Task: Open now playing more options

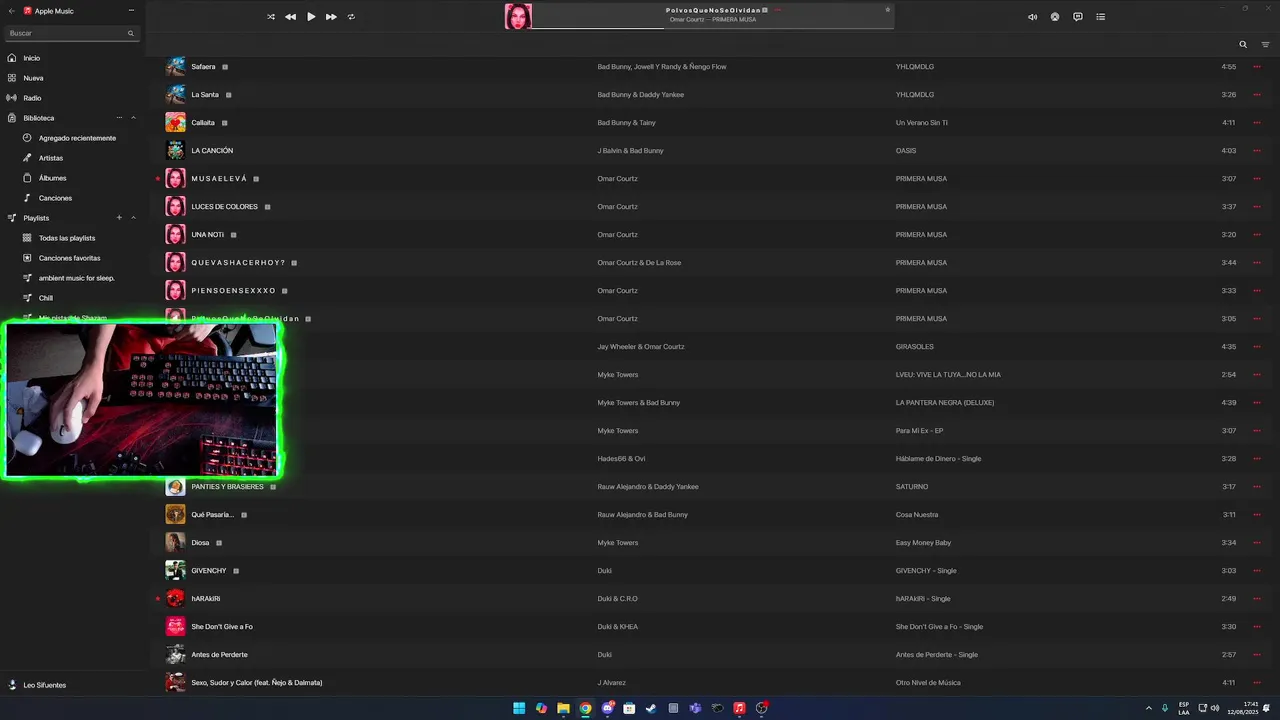Action: click(778, 10)
